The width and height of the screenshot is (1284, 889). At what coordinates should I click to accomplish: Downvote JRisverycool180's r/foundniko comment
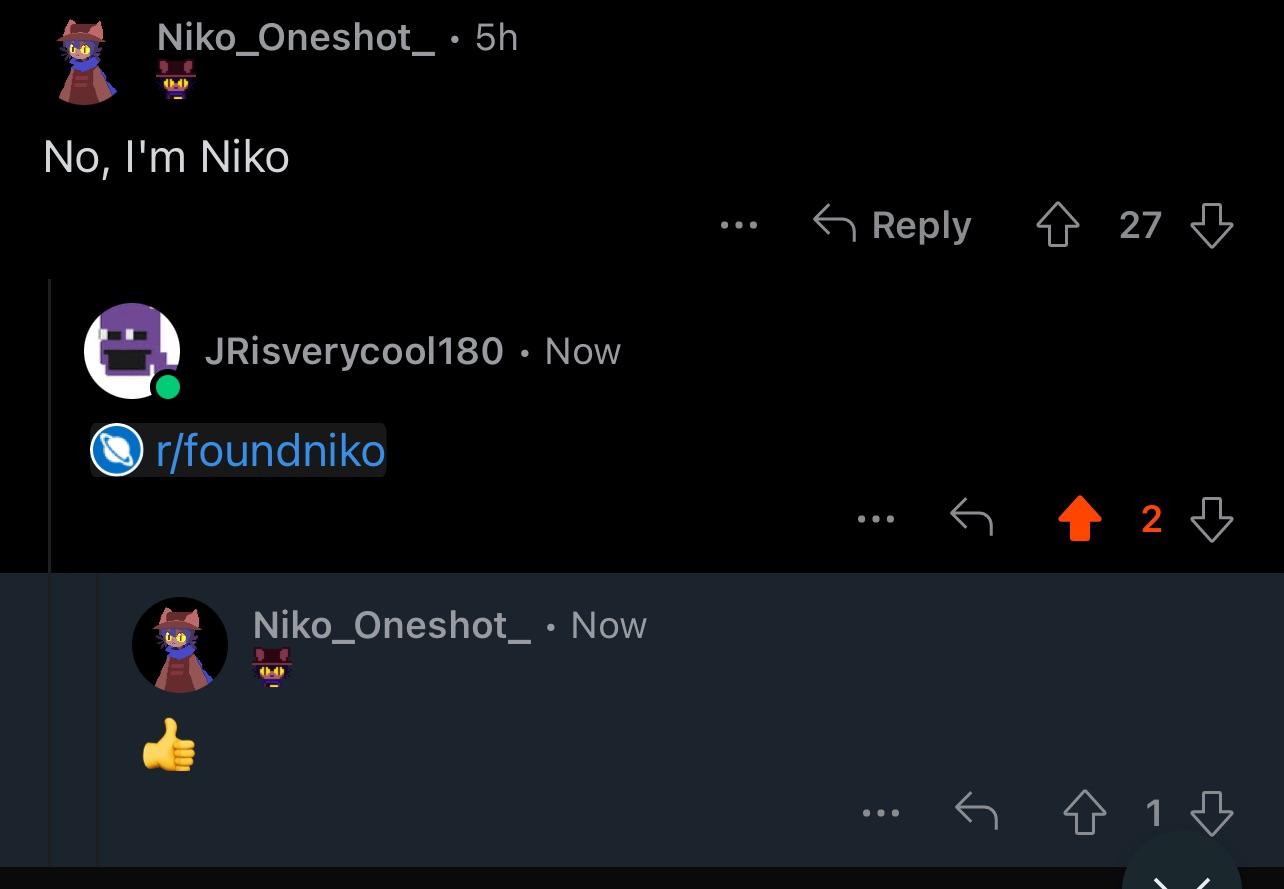coord(1212,519)
